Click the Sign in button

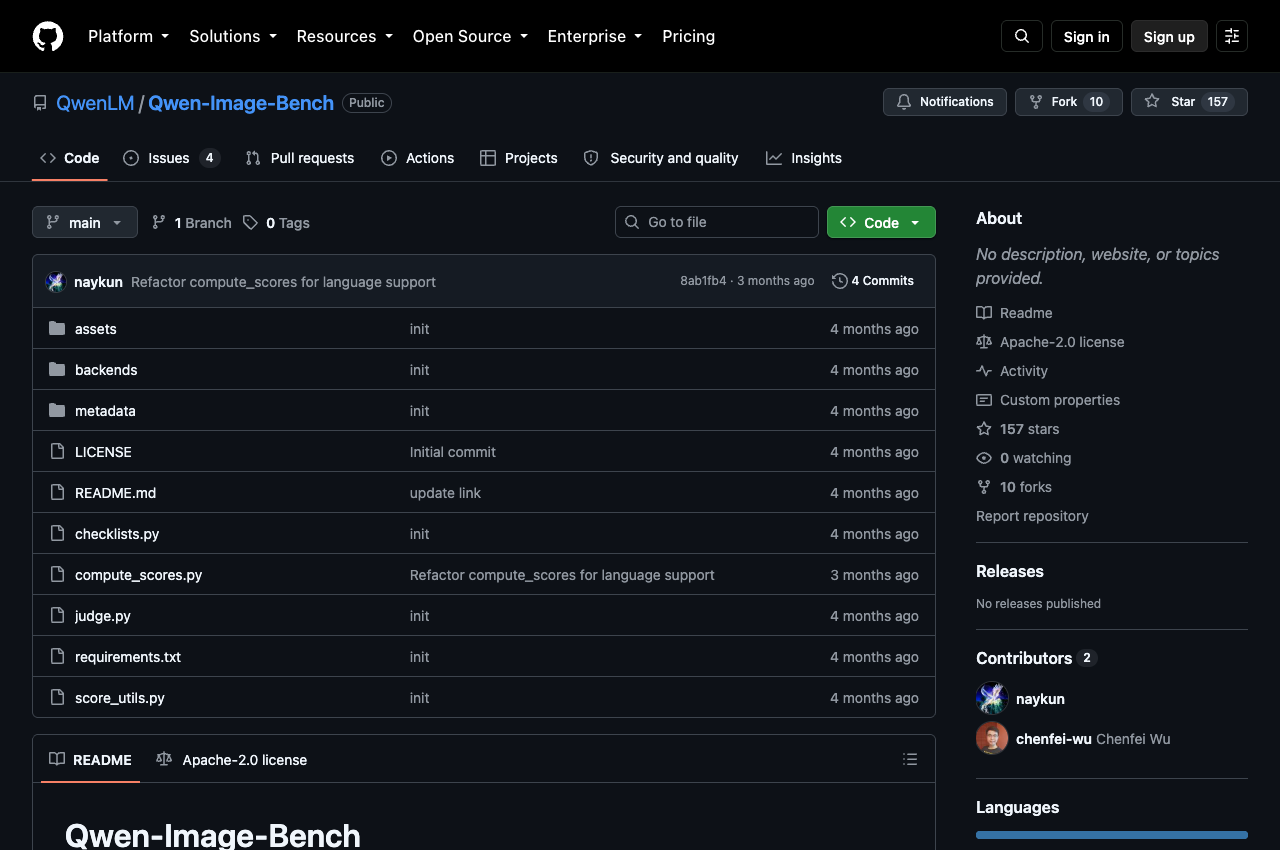(x=1087, y=36)
